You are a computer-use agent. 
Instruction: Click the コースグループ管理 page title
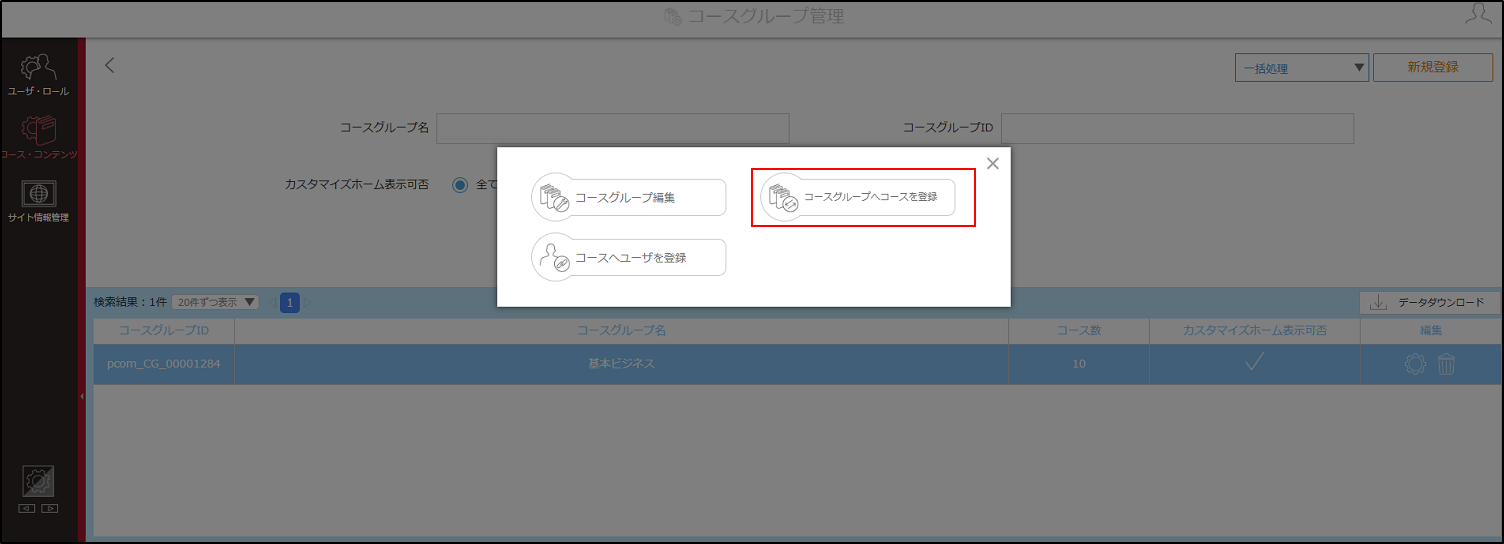[766, 16]
